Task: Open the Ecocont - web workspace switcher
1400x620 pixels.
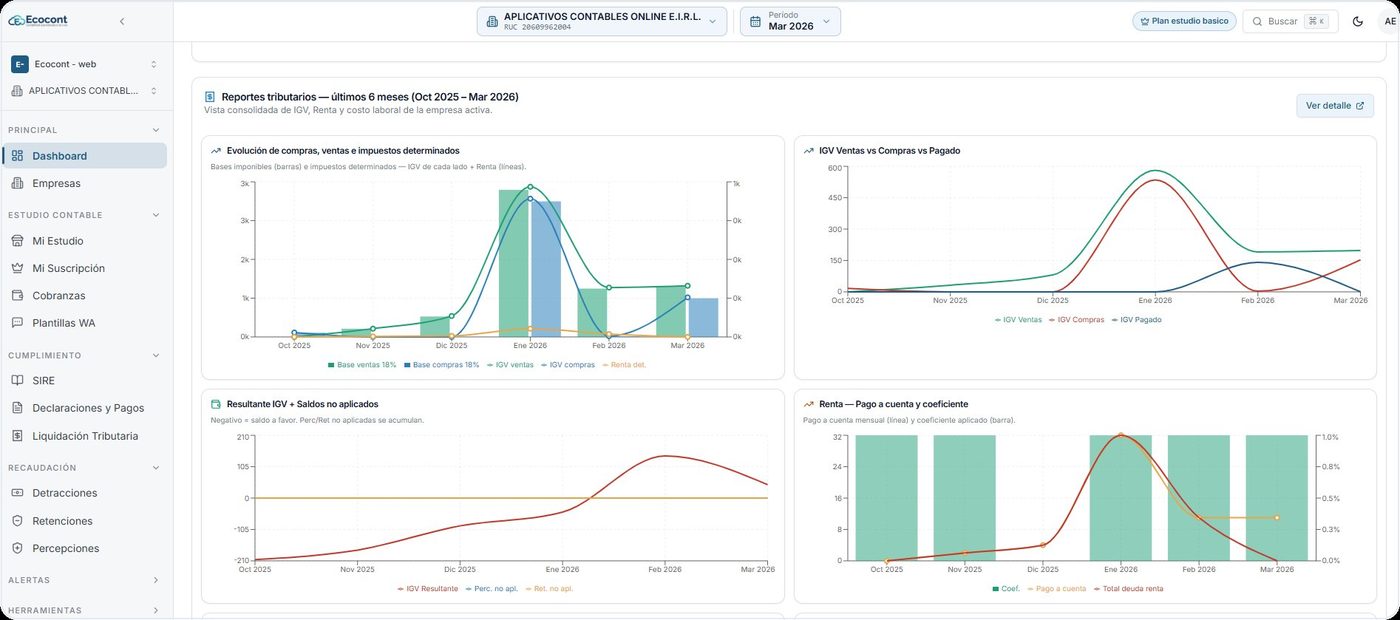Action: click(85, 64)
